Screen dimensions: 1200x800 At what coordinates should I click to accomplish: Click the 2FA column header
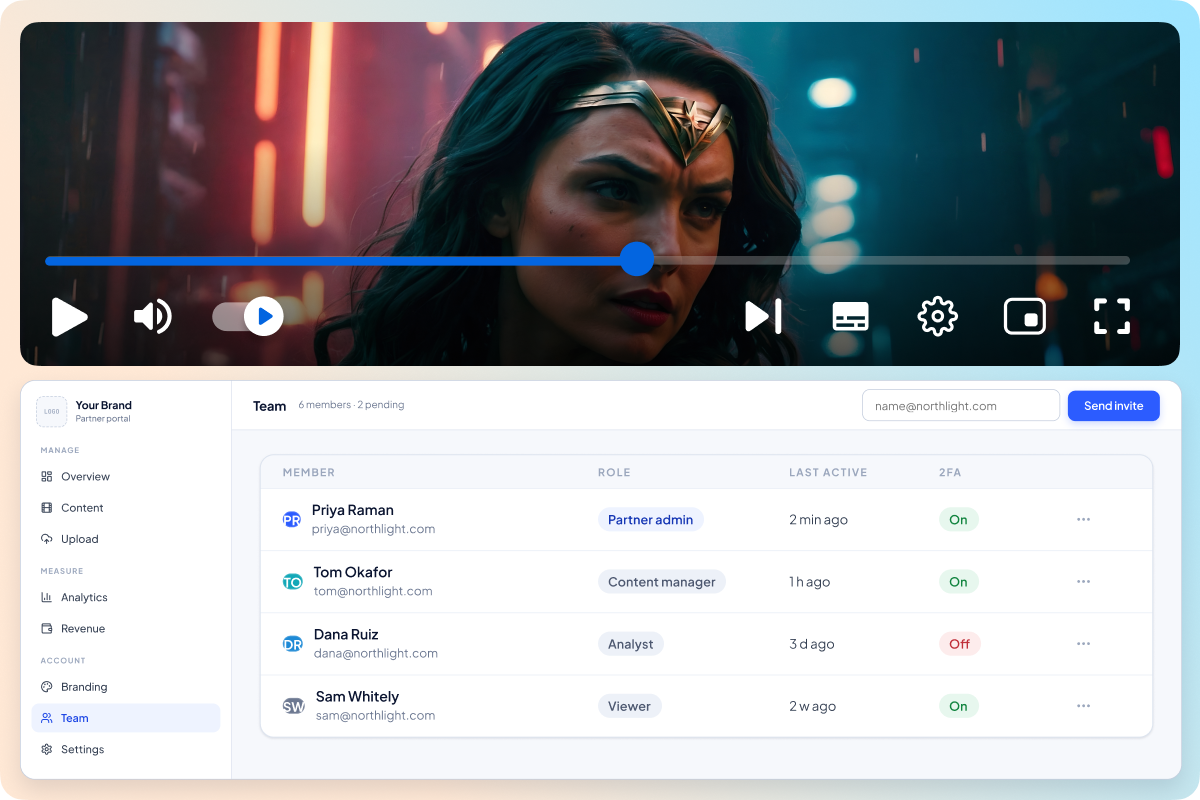pyautogui.click(x=950, y=473)
